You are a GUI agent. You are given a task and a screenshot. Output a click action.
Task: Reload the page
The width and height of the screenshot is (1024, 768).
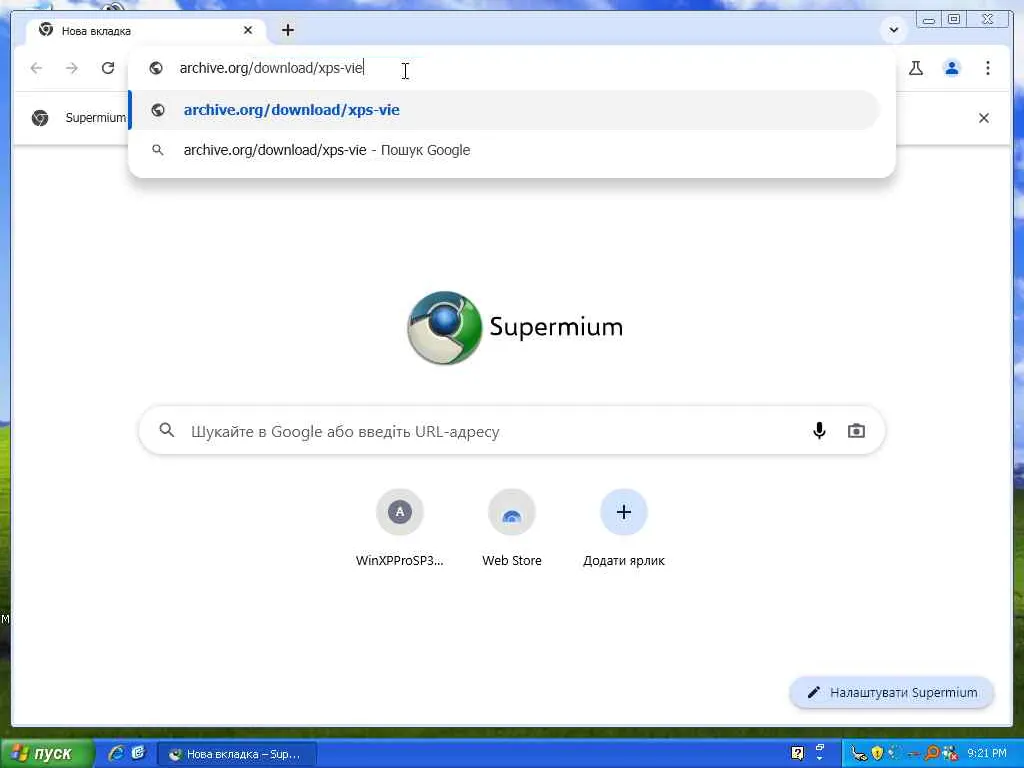[x=108, y=68]
